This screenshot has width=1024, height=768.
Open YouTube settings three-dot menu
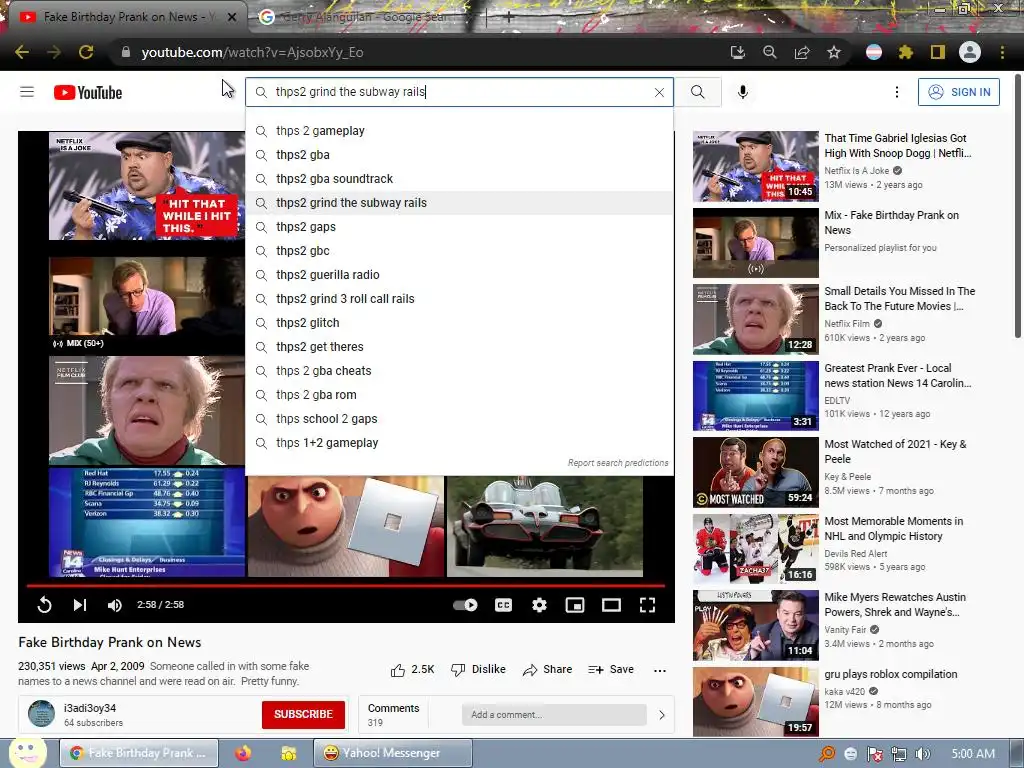(897, 92)
